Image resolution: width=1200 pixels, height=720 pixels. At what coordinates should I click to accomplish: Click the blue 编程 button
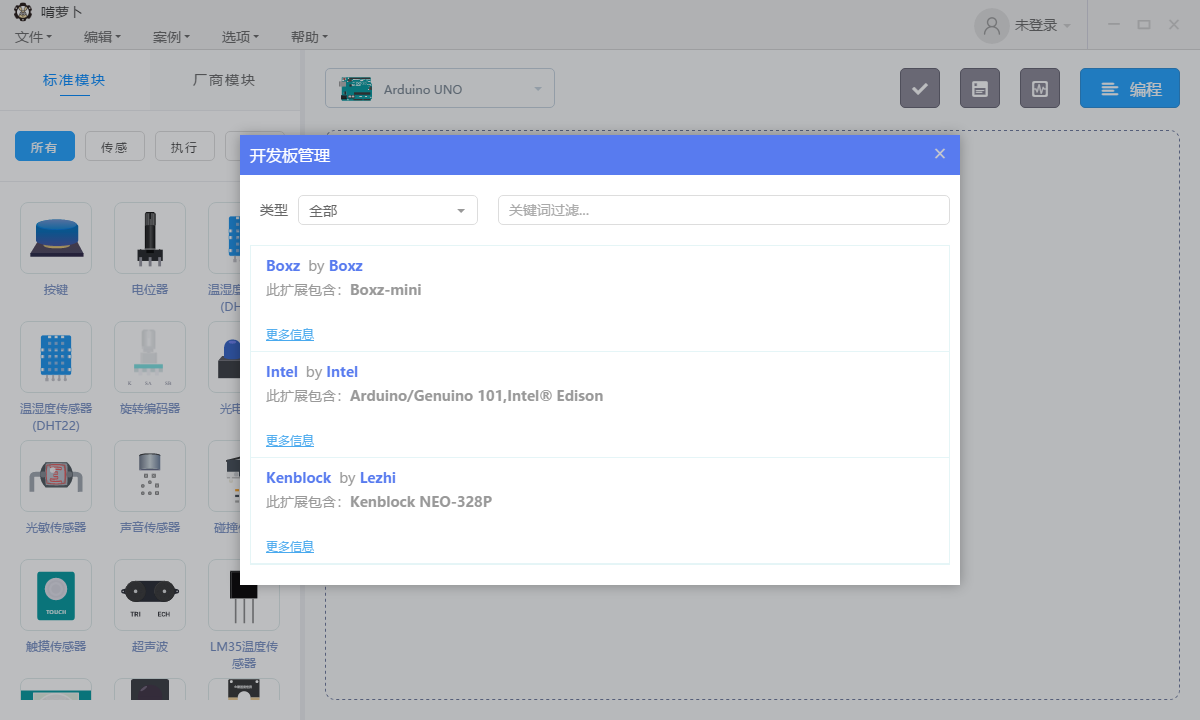coord(1130,88)
